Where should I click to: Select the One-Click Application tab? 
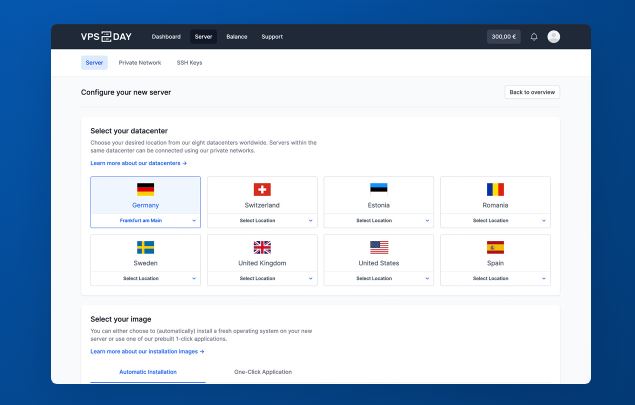tap(263, 372)
